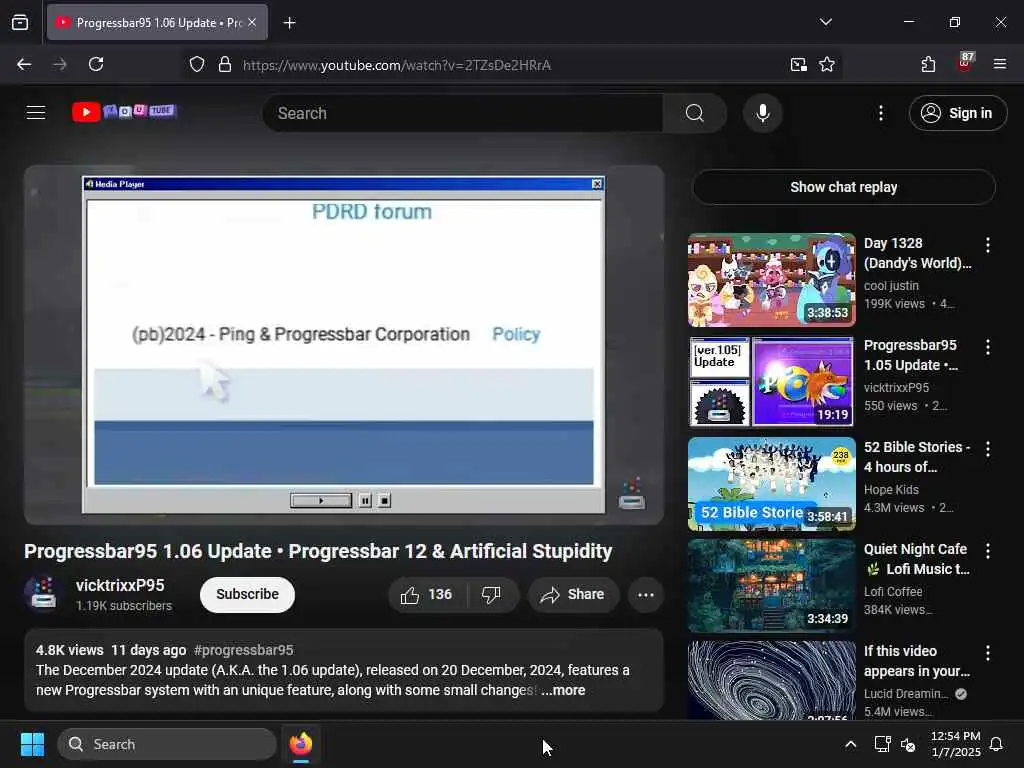1024x768 pixels.
Task: Click channel watermark in video corner
Action: pos(632,493)
